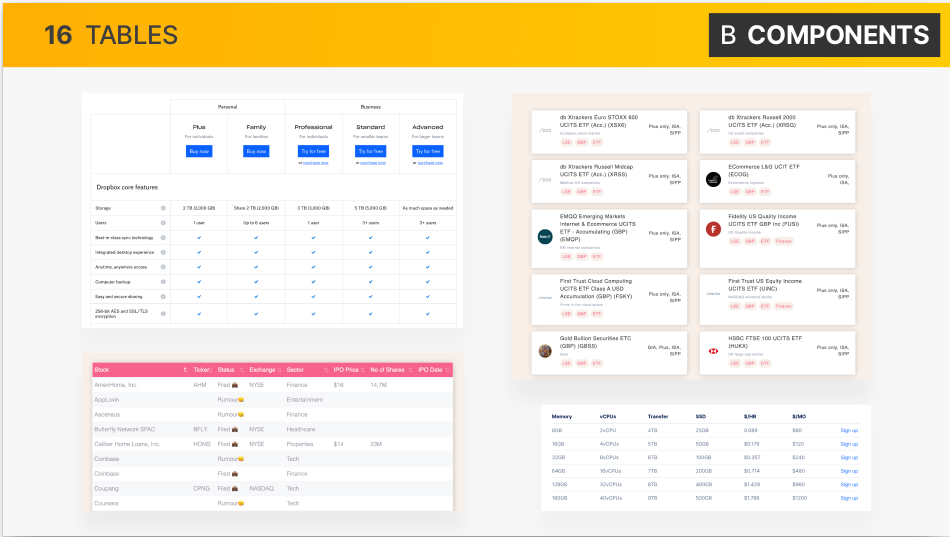Click Finance tag on First Trust US Equity card

coord(783,306)
